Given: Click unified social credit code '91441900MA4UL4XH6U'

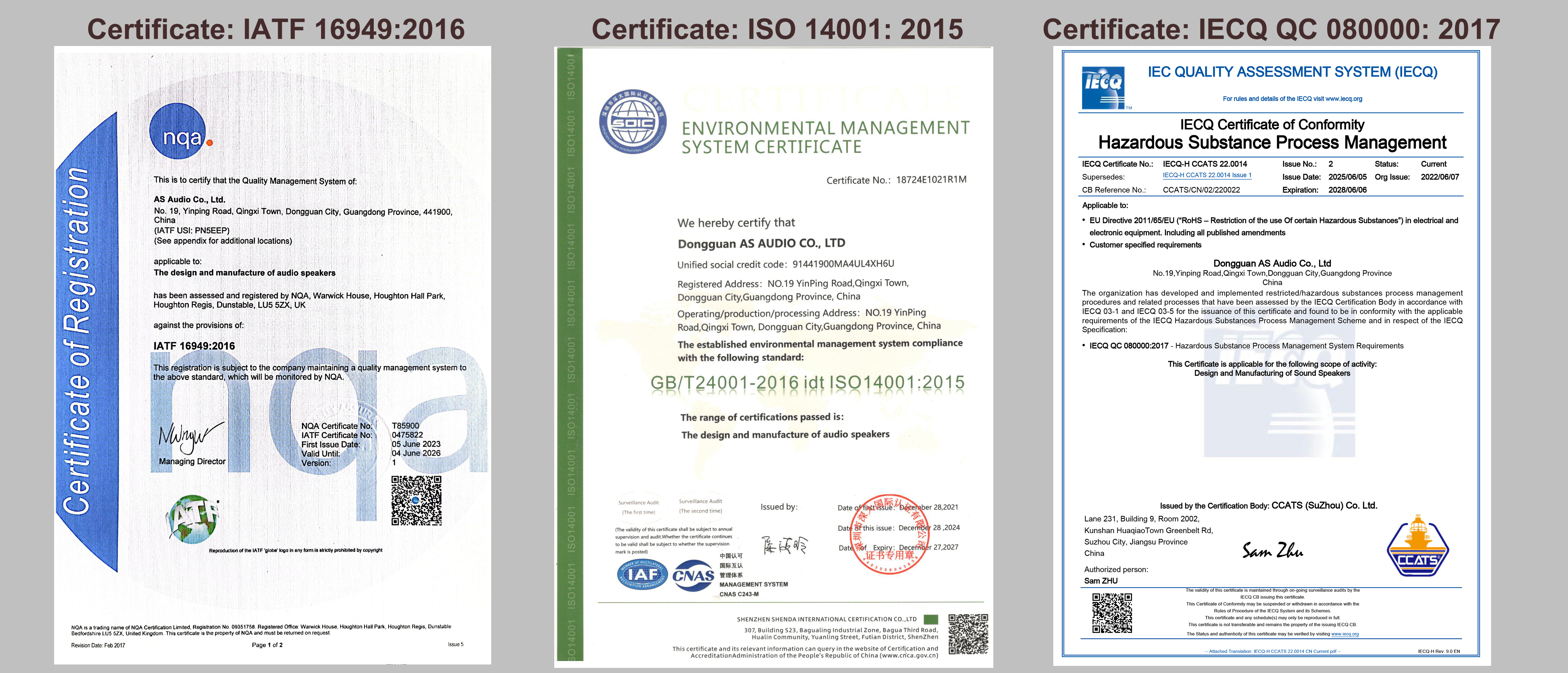Looking at the screenshot, I should tap(843, 264).
